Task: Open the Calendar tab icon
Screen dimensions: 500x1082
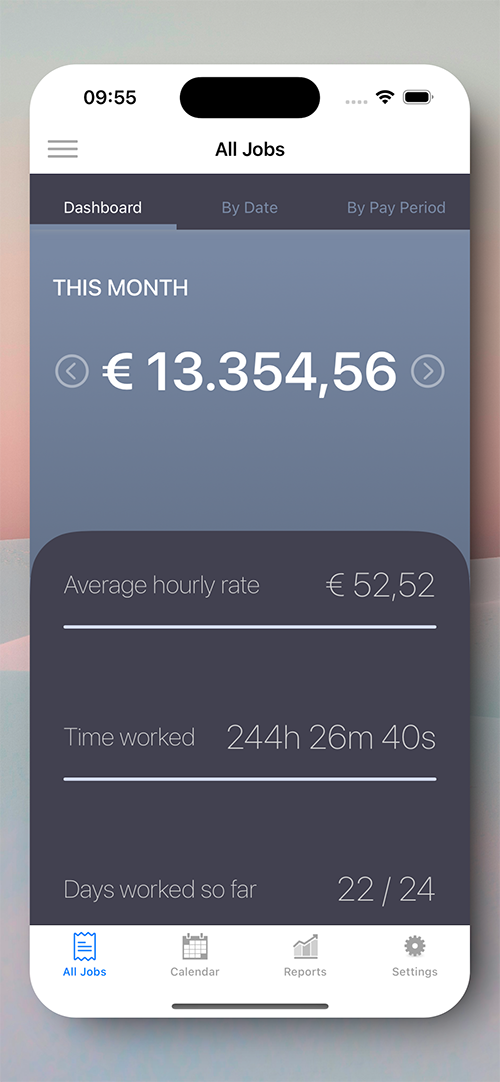Action: pyautogui.click(x=195, y=946)
